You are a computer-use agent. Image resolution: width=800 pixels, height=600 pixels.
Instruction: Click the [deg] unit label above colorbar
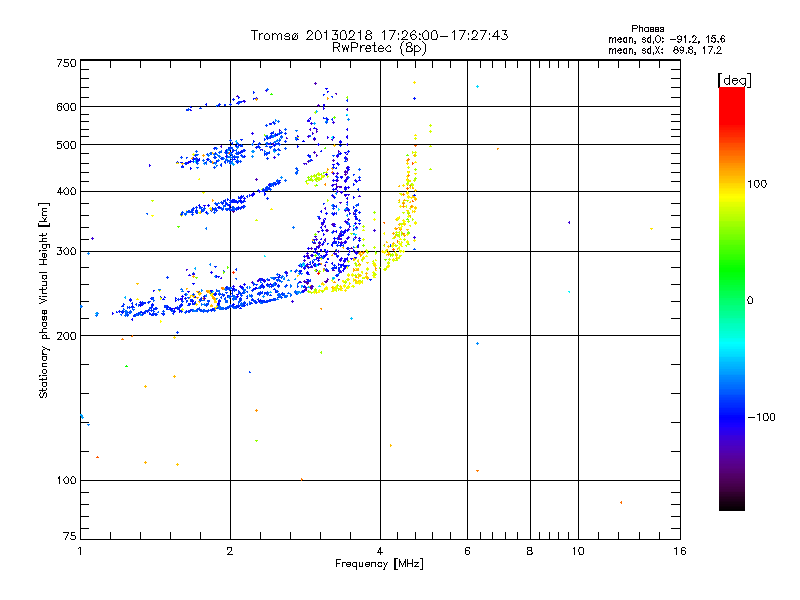732,79
